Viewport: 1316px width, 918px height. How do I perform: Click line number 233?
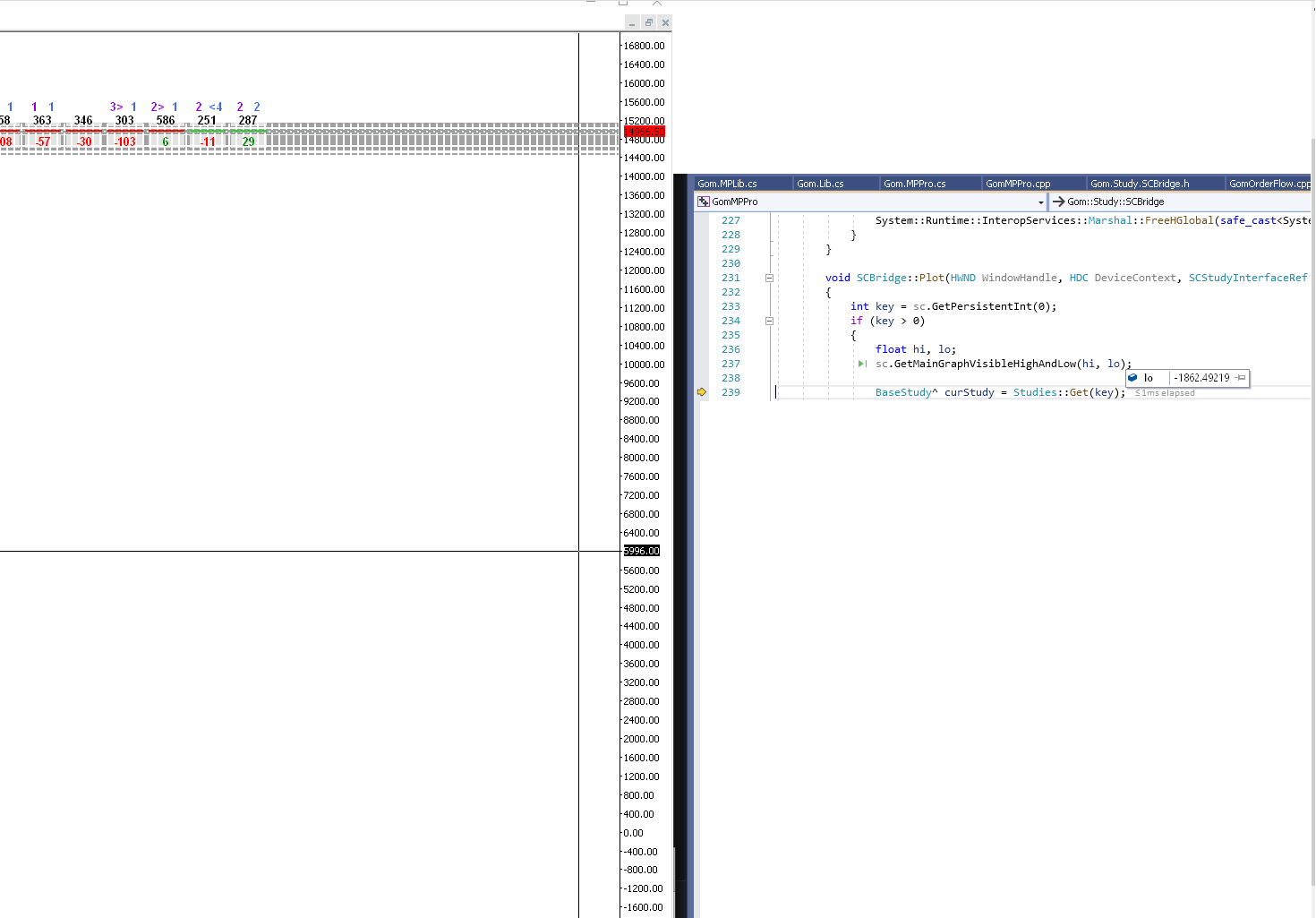[x=731, y=306]
